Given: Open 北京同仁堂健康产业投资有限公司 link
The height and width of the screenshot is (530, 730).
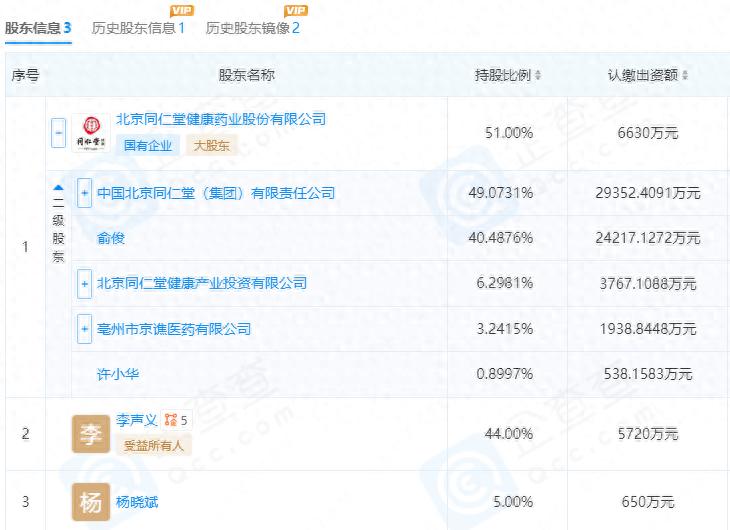Looking at the screenshot, I should click(x=202, y=283).
